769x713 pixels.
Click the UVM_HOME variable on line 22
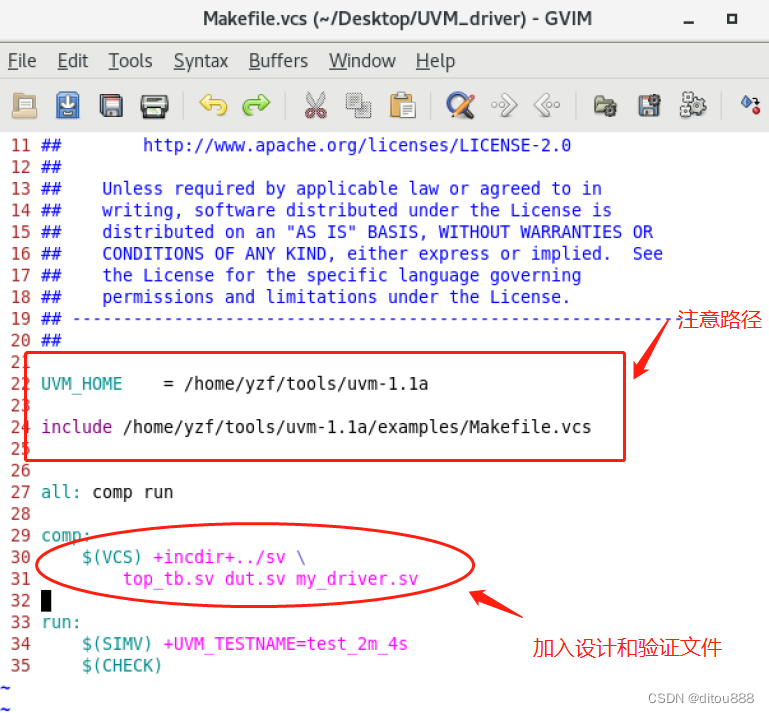tap(81, 384)
